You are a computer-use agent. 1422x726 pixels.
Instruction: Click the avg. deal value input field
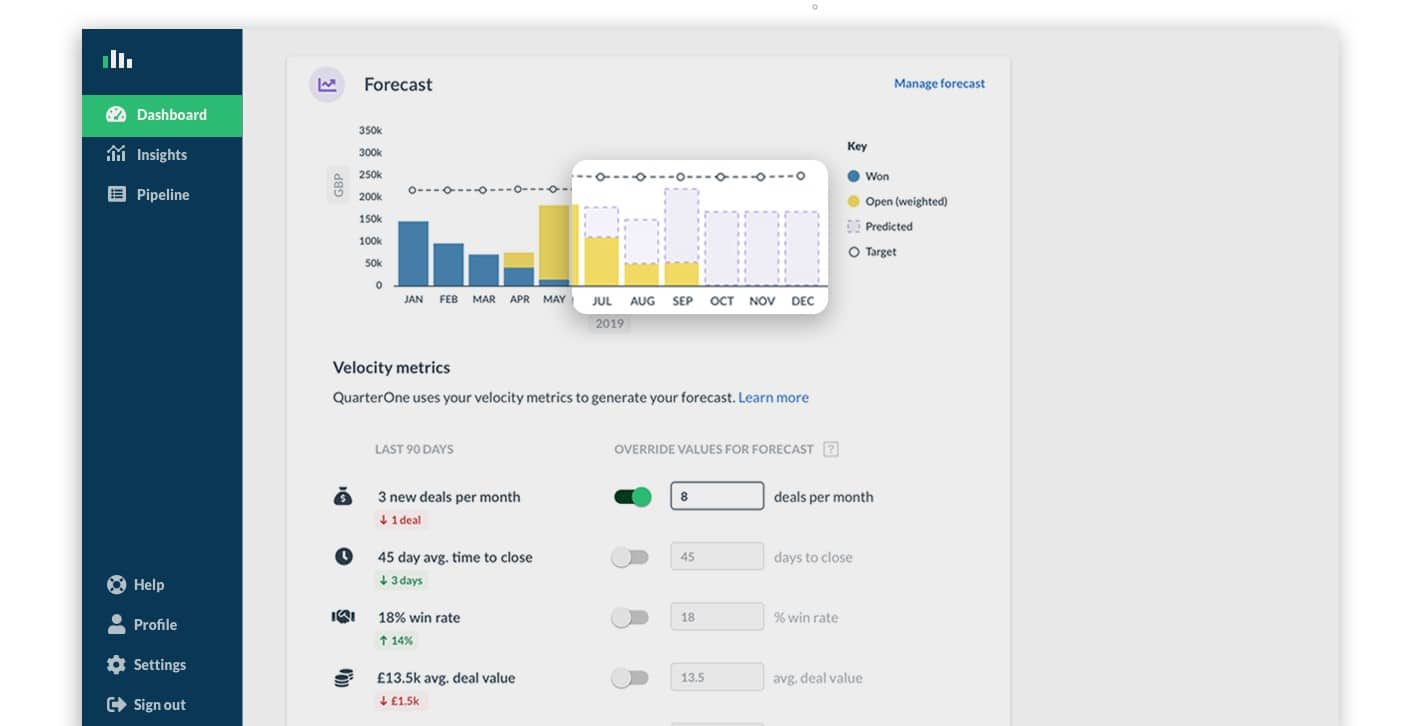[717, 677]
